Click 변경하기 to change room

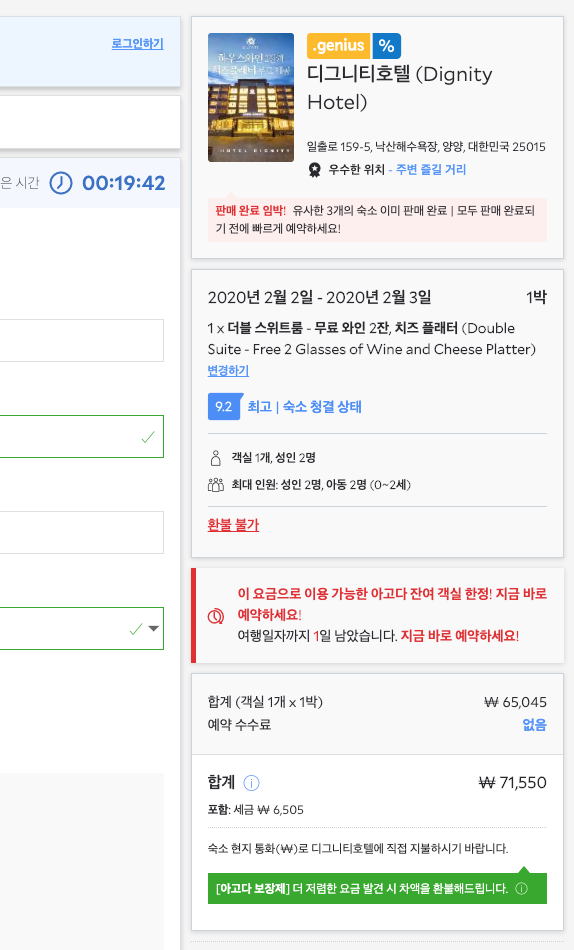click(229, 370)
